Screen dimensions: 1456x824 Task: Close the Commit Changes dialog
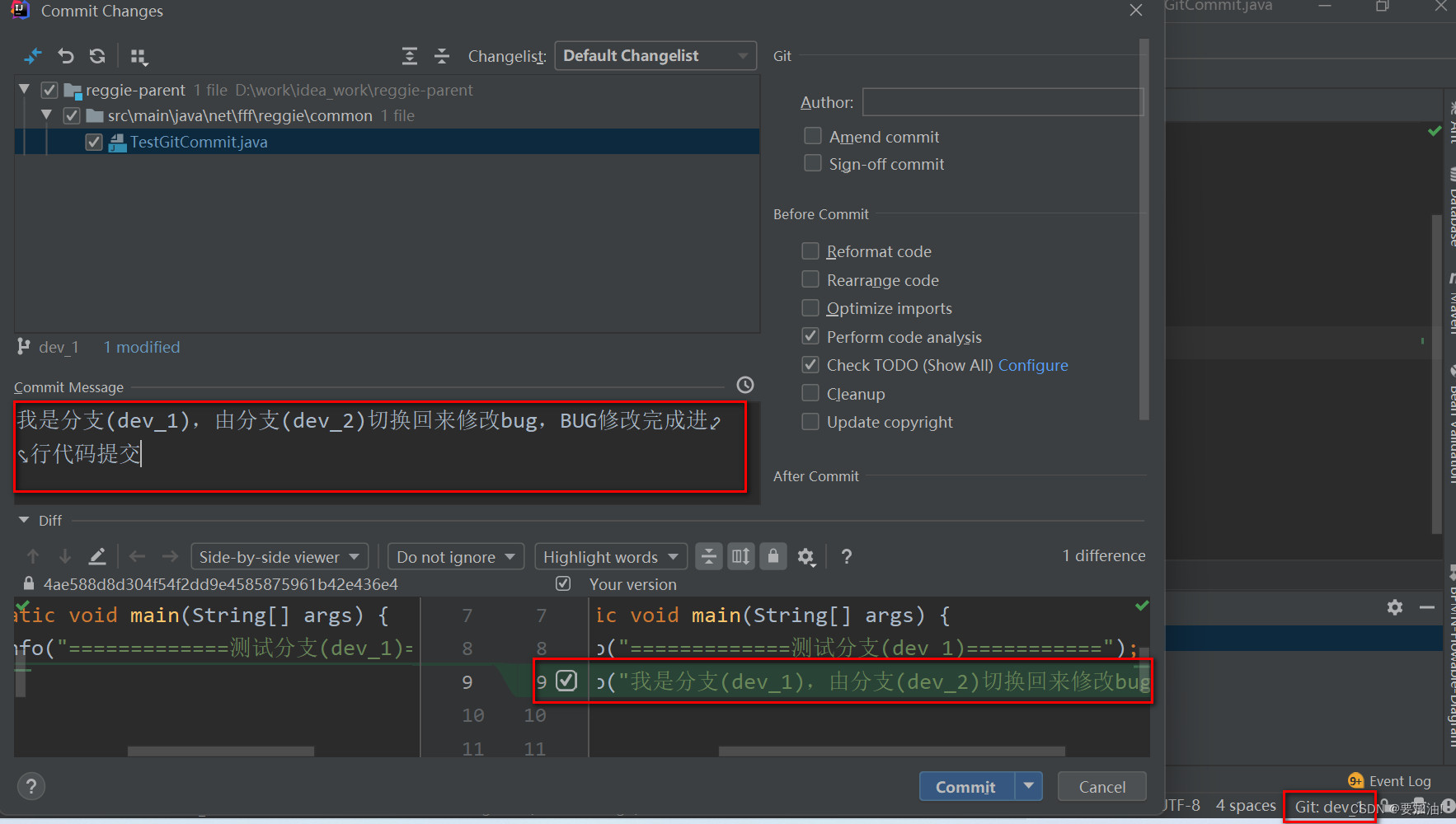[x=1136, y=10]
